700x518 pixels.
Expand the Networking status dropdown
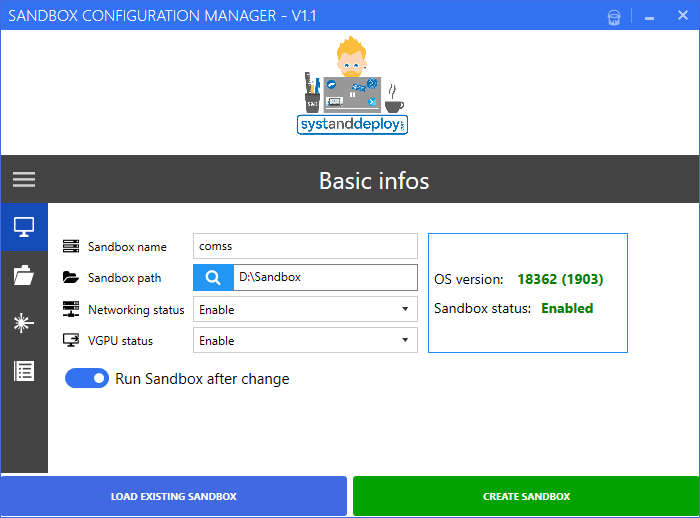coord(305,309)
